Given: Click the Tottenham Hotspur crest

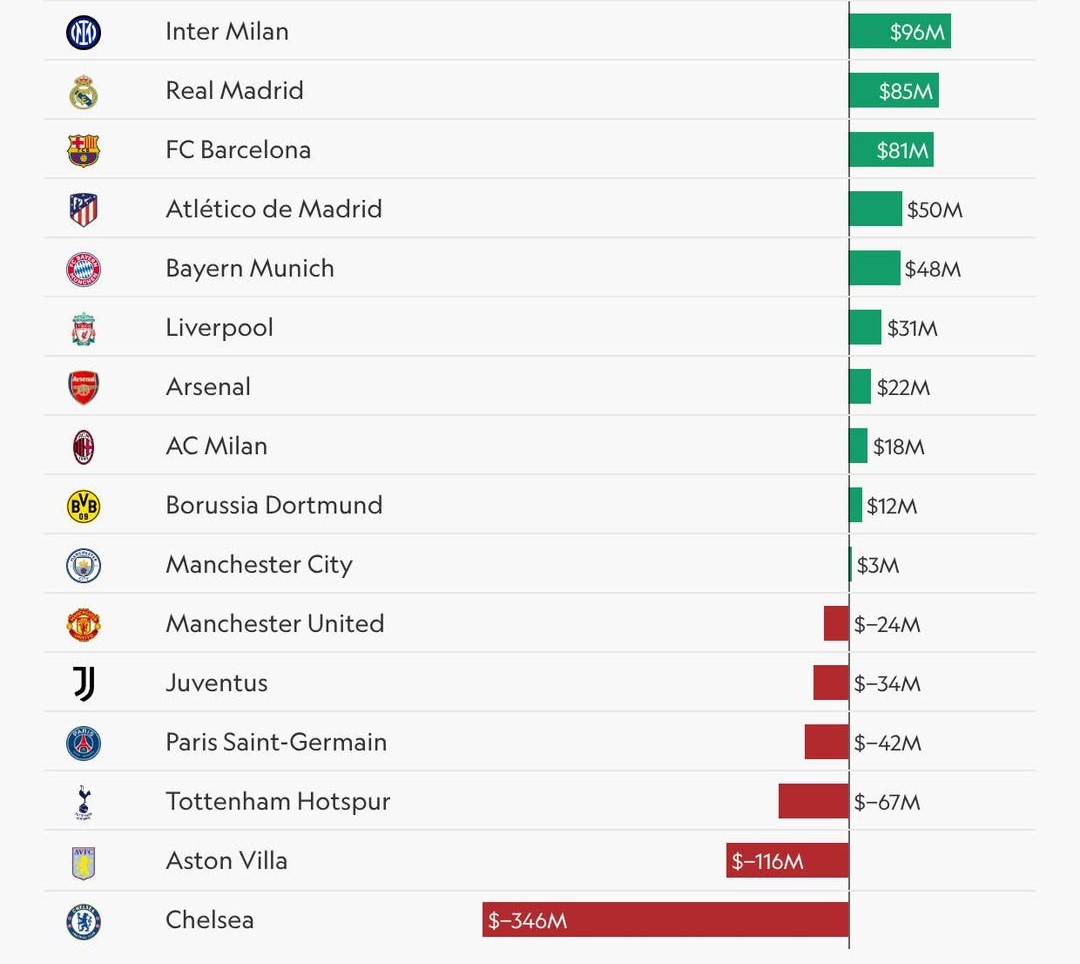Looking at the screenshot, I should pyautogui.click(x=84, y=803).
